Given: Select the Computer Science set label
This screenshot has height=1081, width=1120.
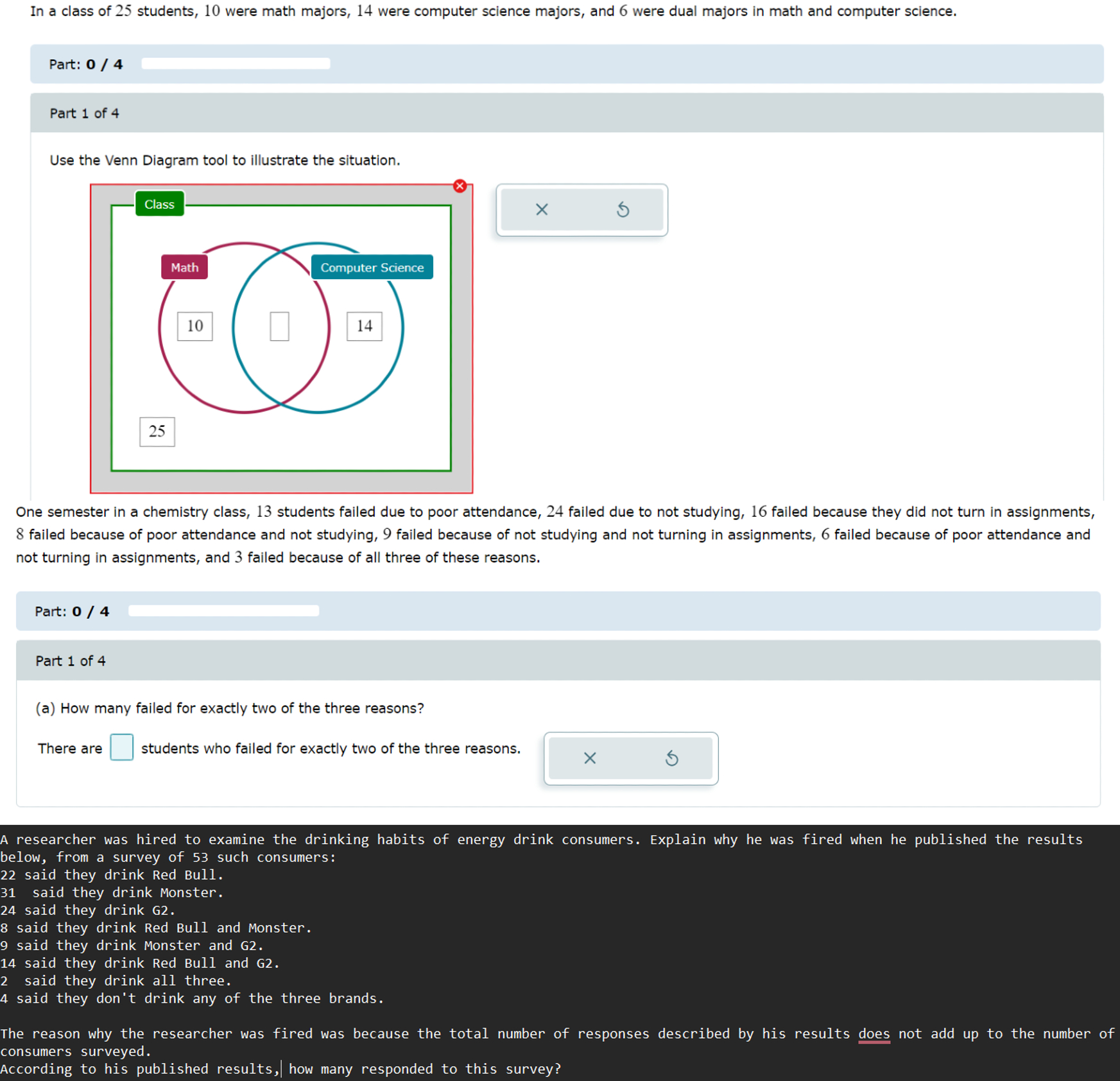Looking at the screenshot, I should click(x=372, y=267).
